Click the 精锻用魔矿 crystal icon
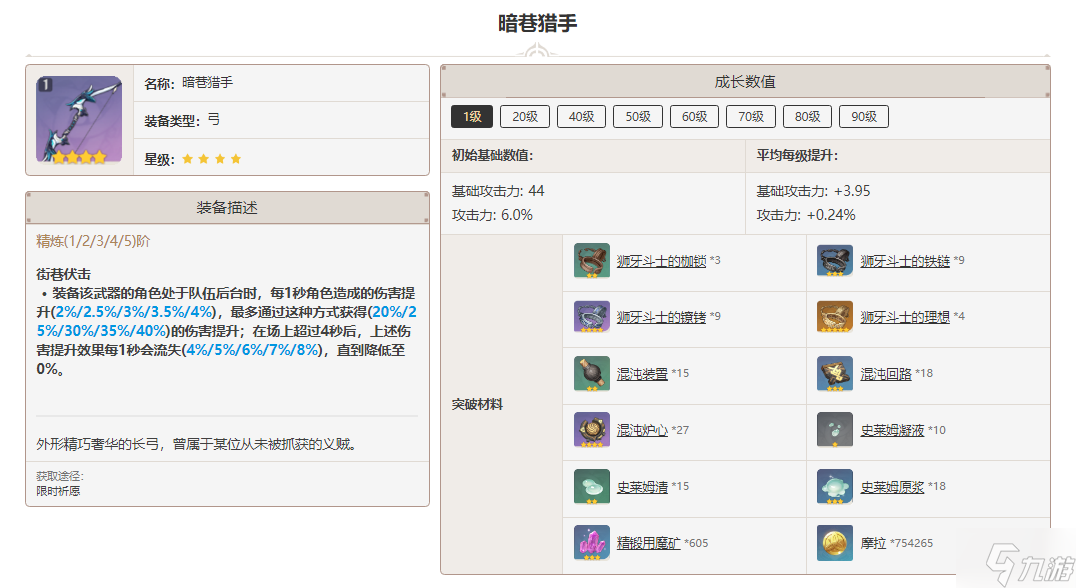 tap(592, 543)
